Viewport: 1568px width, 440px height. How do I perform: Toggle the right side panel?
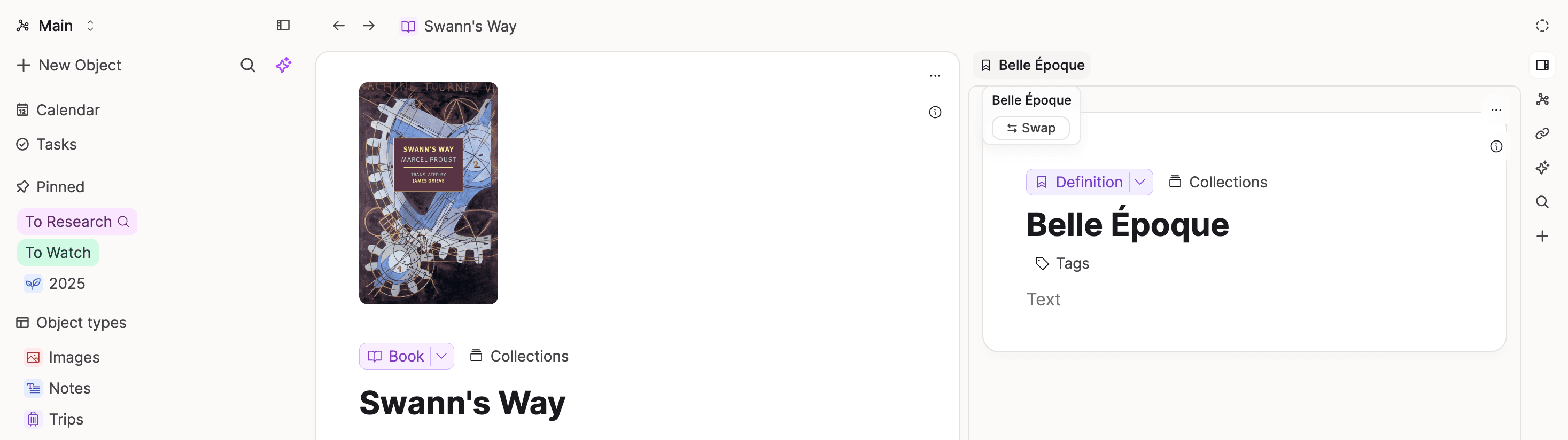(1542, 65)
